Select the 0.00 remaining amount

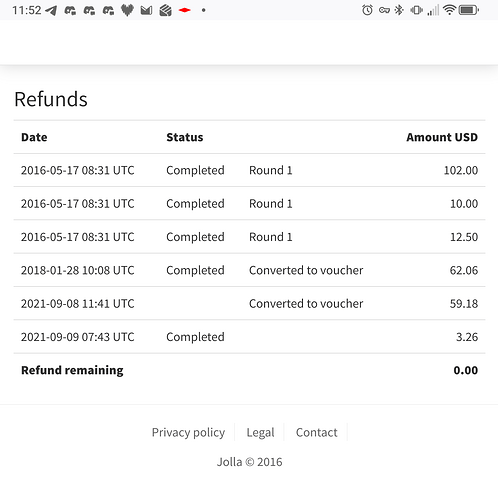click(x=466, y=370)
